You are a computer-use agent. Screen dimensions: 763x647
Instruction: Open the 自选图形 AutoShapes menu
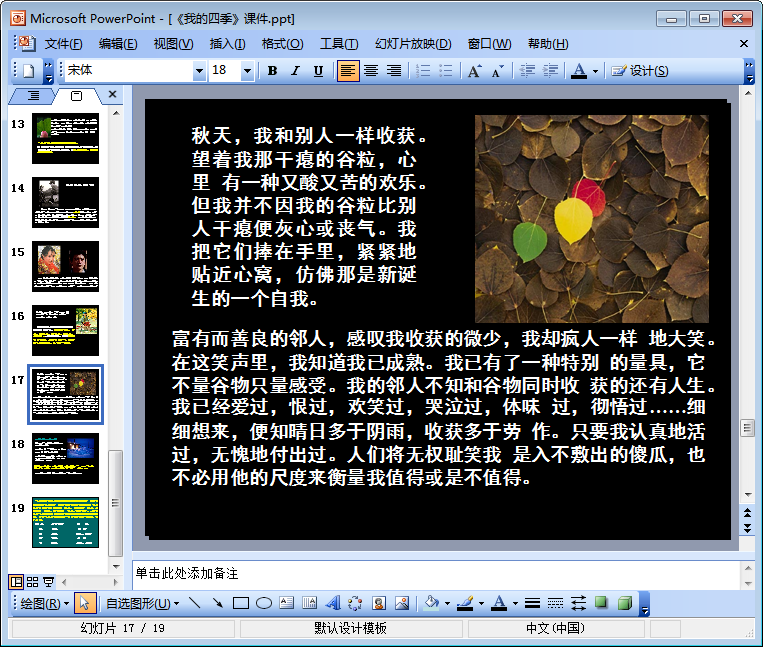click(x=142, y=603)
